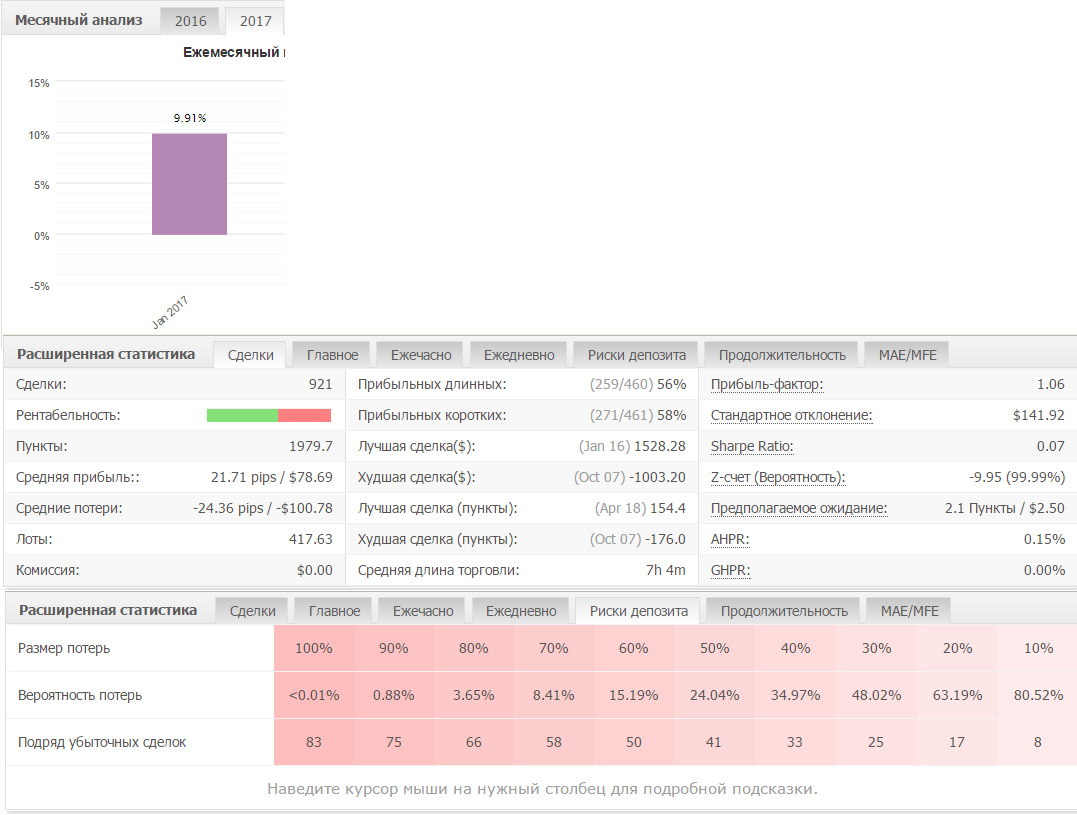Click the Стандартное отклонение term link
Screen dimensions: 1077x815
pos(791,415)
